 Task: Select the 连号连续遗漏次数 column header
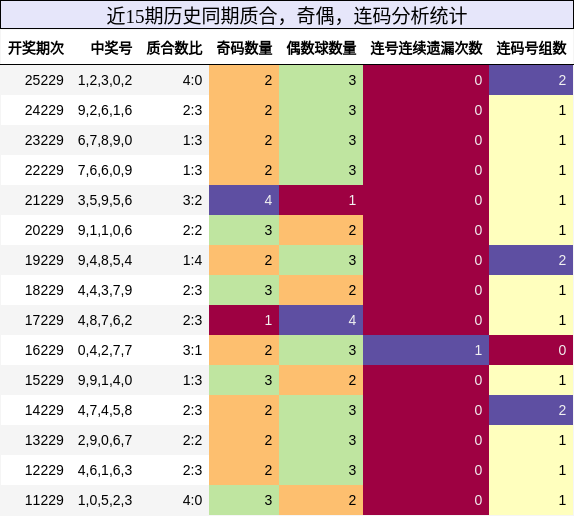tap(426, 48)
